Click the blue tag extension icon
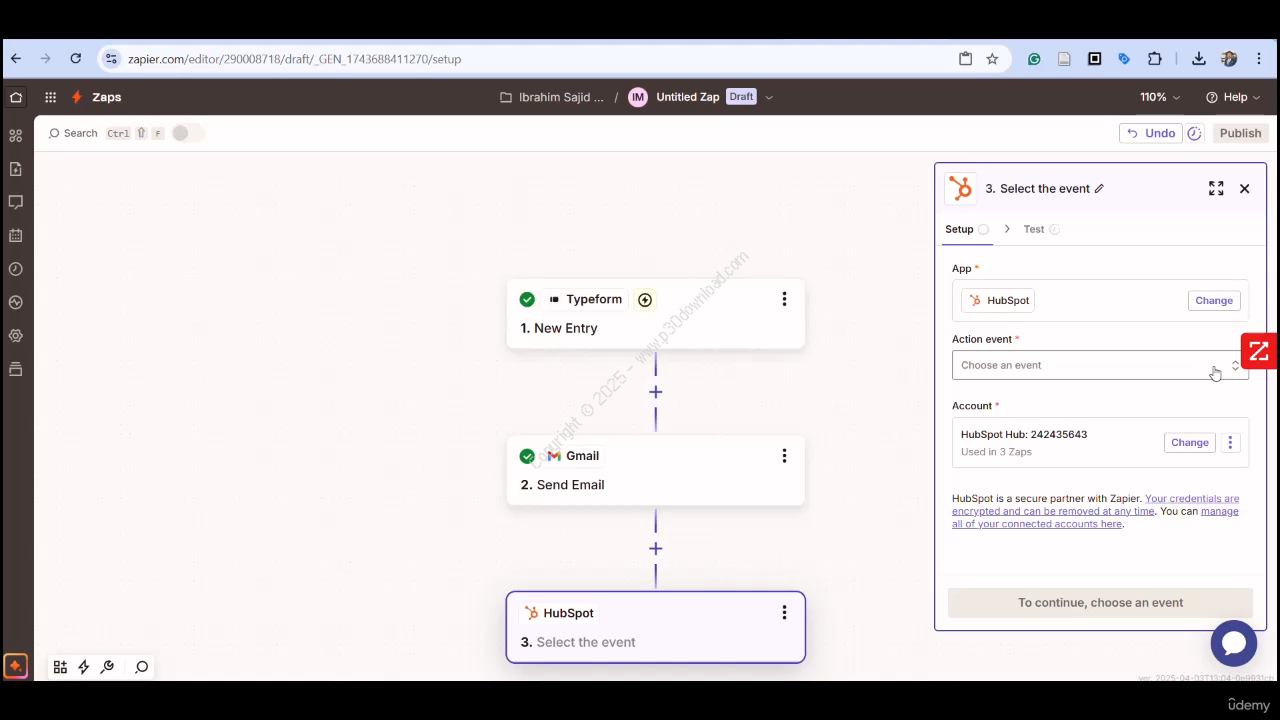1280x720 pixels. (1124, 59)
